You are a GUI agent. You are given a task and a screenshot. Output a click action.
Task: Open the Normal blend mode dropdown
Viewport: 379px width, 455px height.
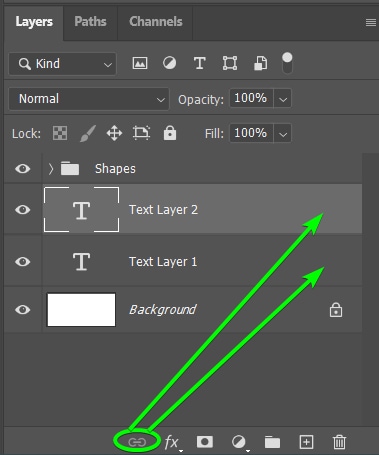(89, 99)
